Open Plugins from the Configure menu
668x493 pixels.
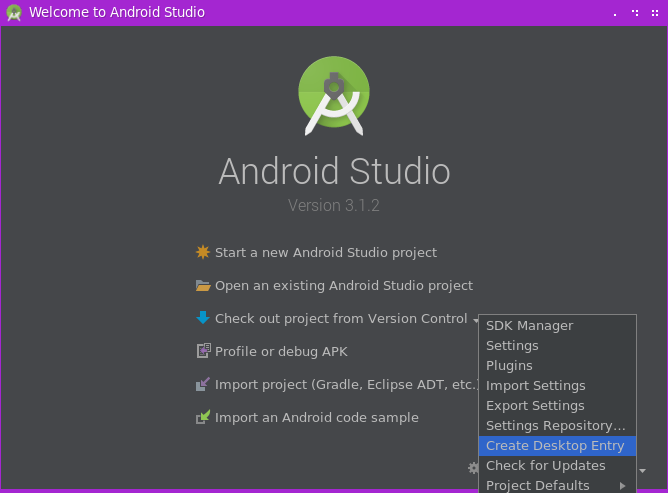[557, 366]
